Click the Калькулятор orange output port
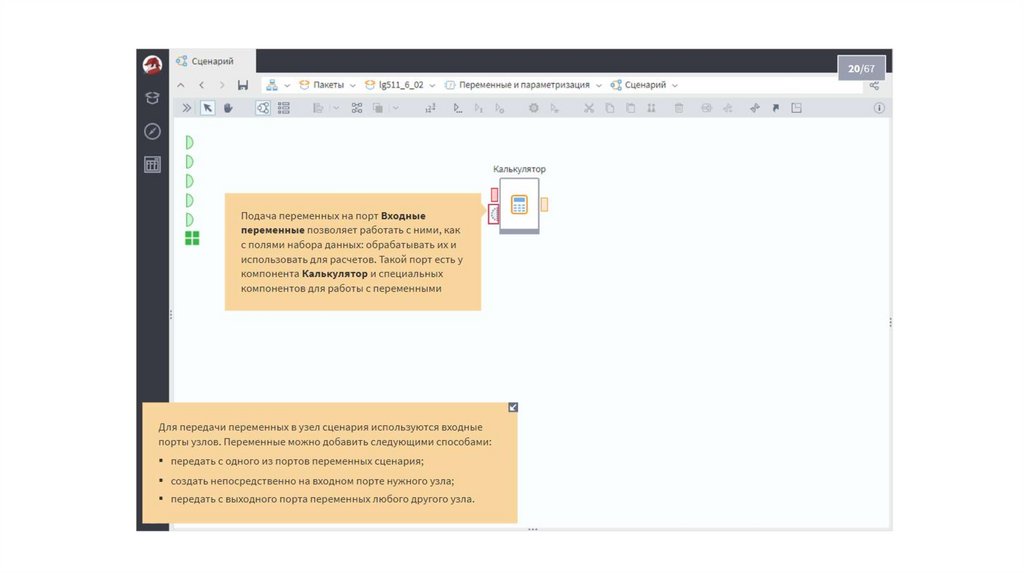Image resolution: width=1024 pixels, height=574 pixels. [x=544, y=204]
